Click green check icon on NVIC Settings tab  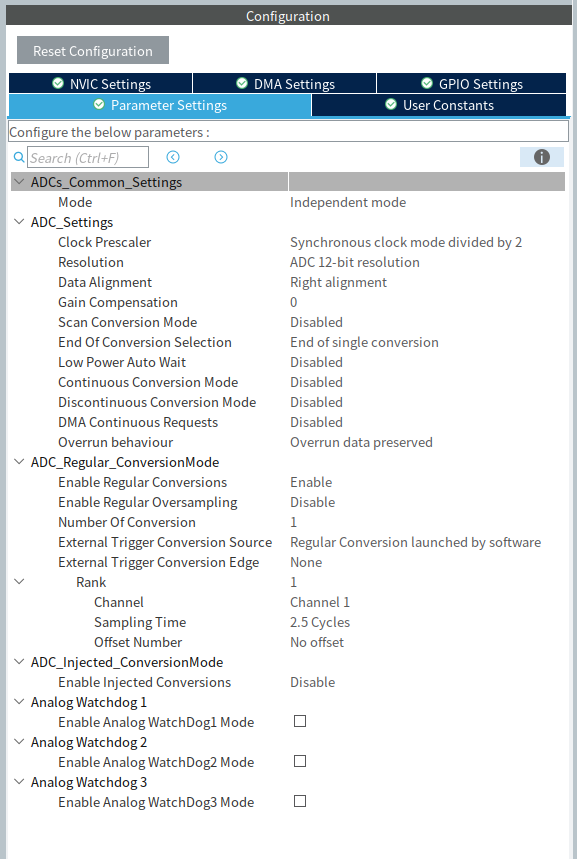pos(58,83)
